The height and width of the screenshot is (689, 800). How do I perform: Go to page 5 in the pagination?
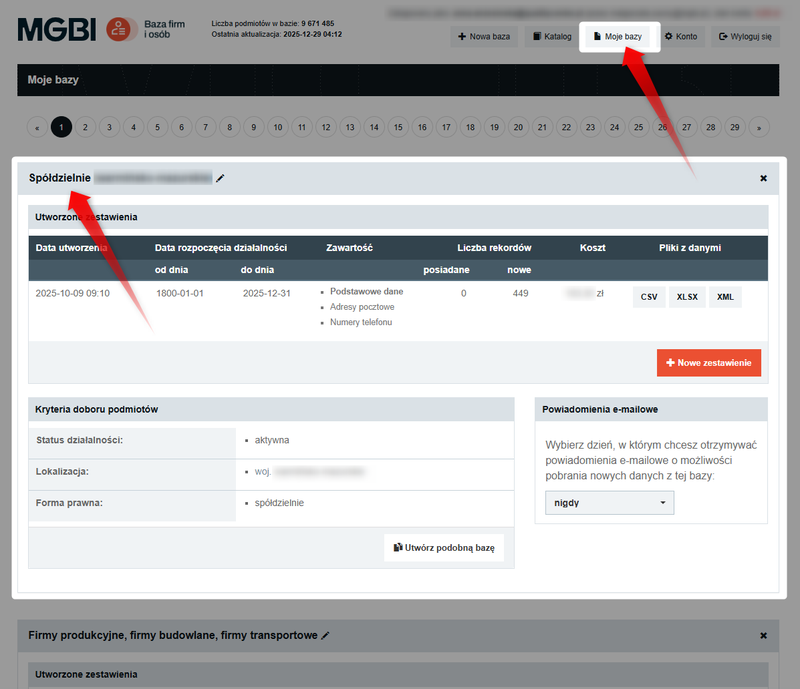(157, 127)
